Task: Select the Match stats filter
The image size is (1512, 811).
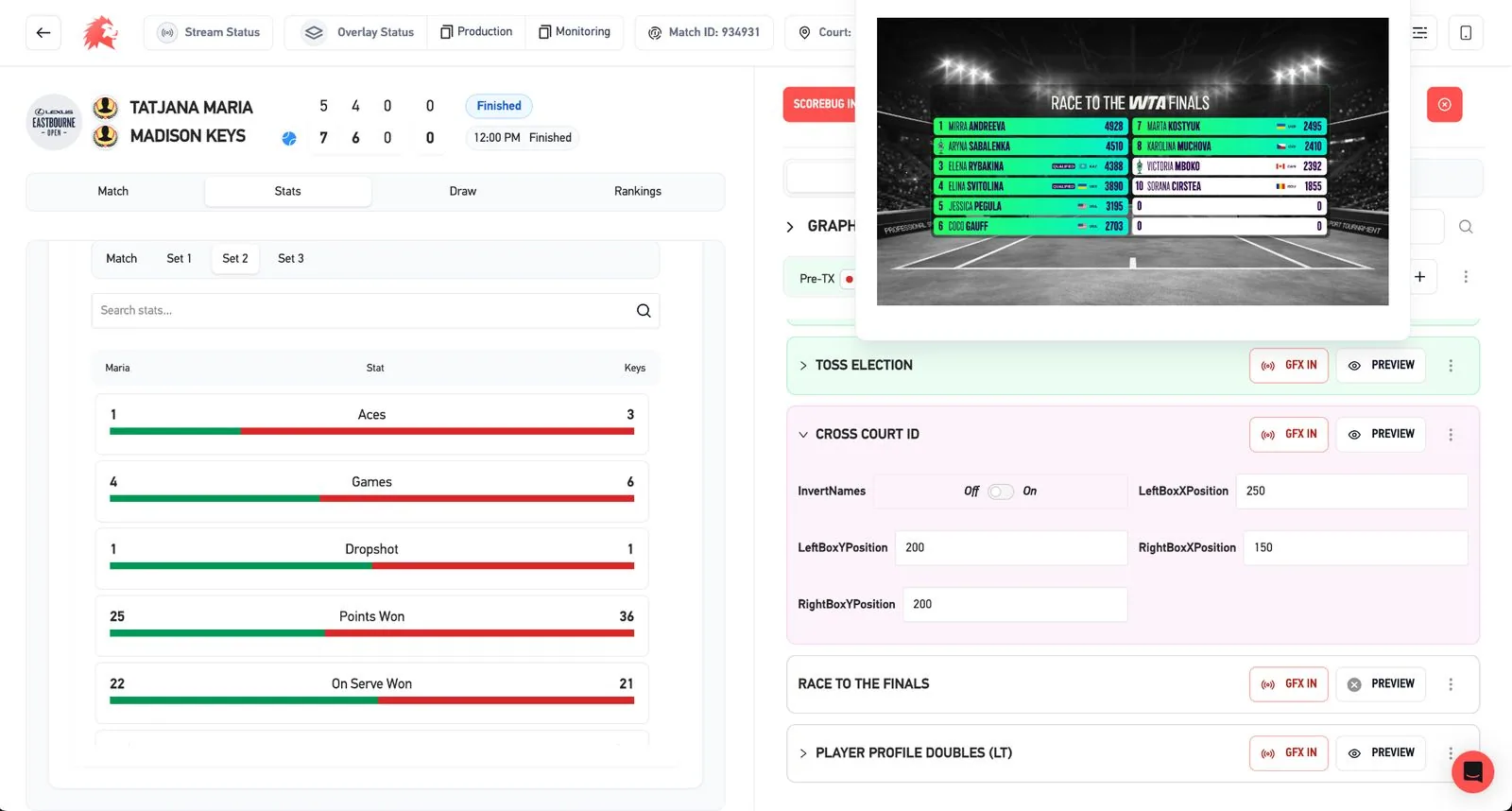Action: tap(122, 258)
